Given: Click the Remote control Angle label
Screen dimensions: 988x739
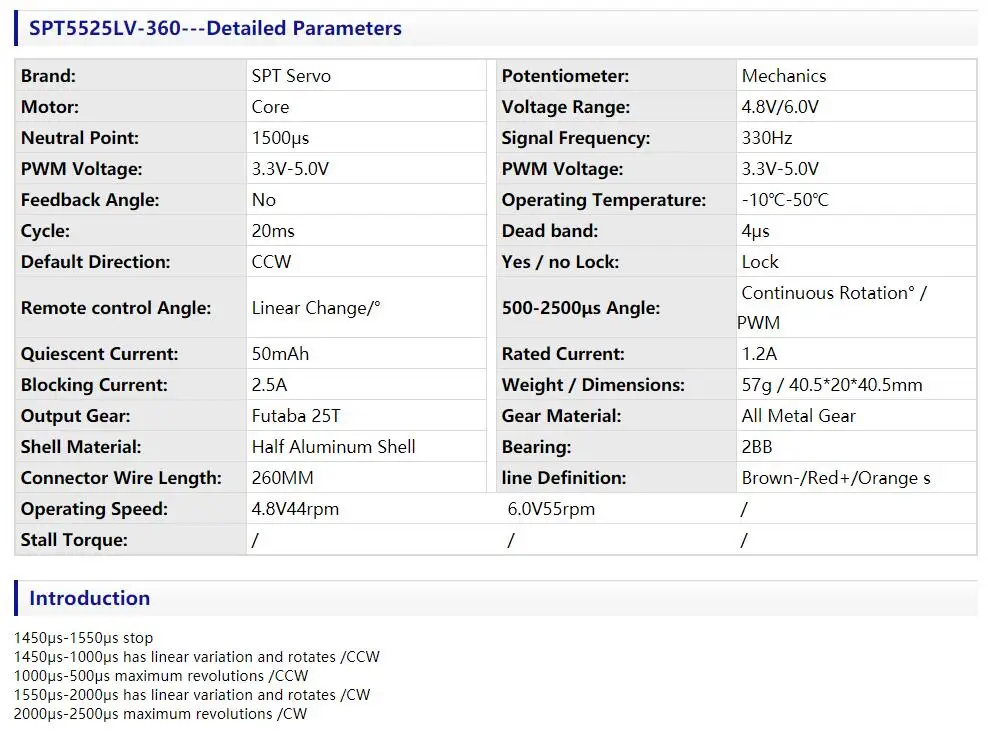Looking at the screenshot, I should tap(116, 308).
